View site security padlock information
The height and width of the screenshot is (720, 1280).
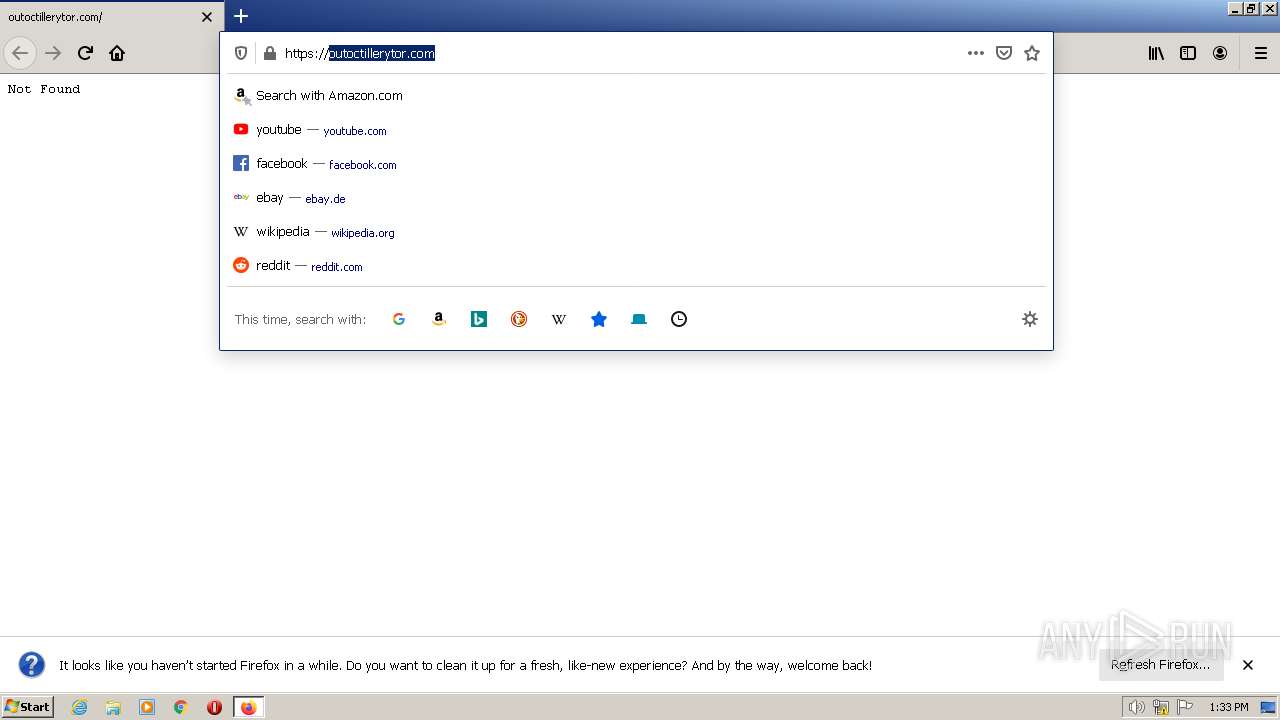click(x=269, y=53)
